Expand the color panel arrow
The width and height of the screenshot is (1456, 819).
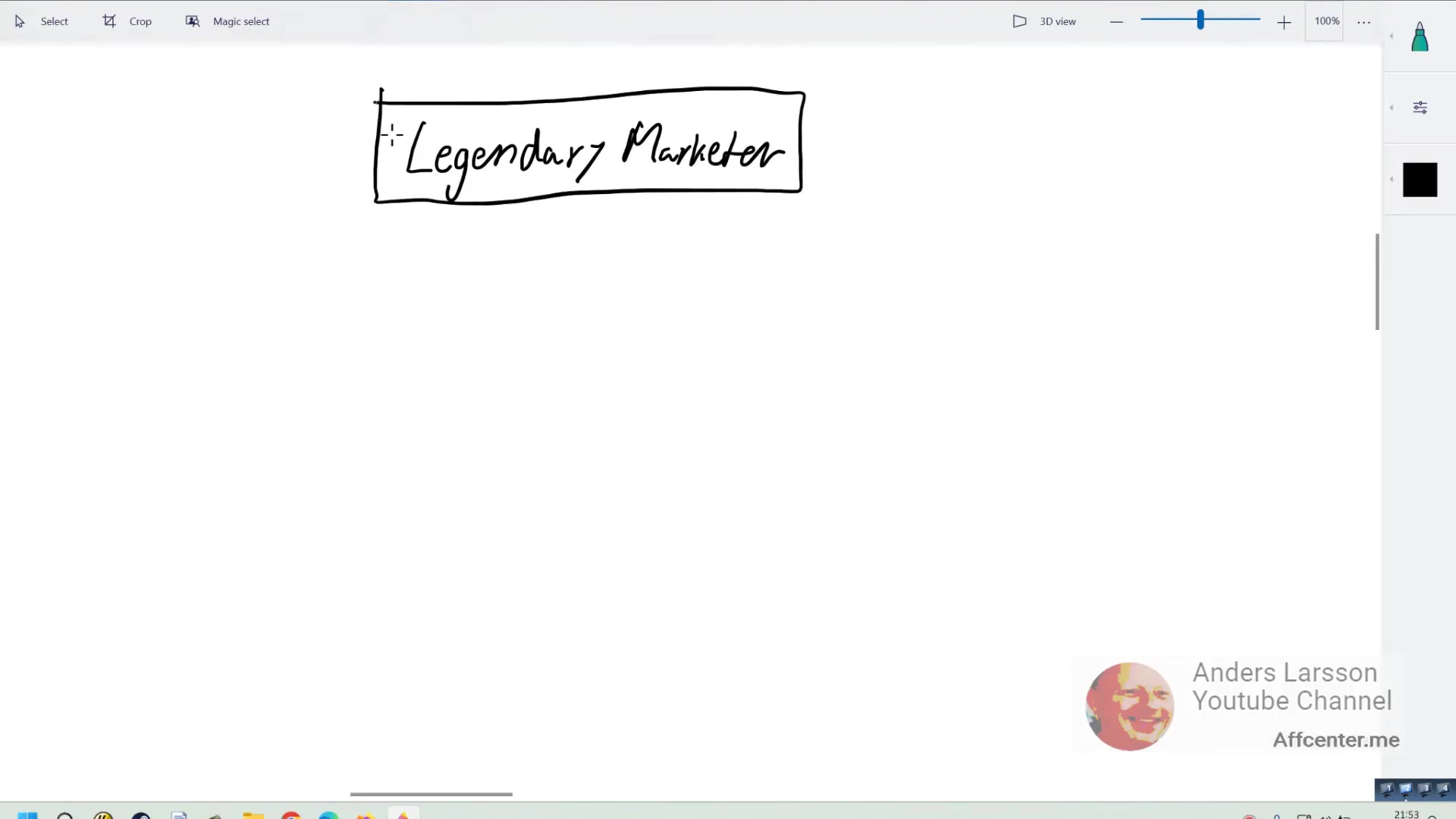(1392, 179)
